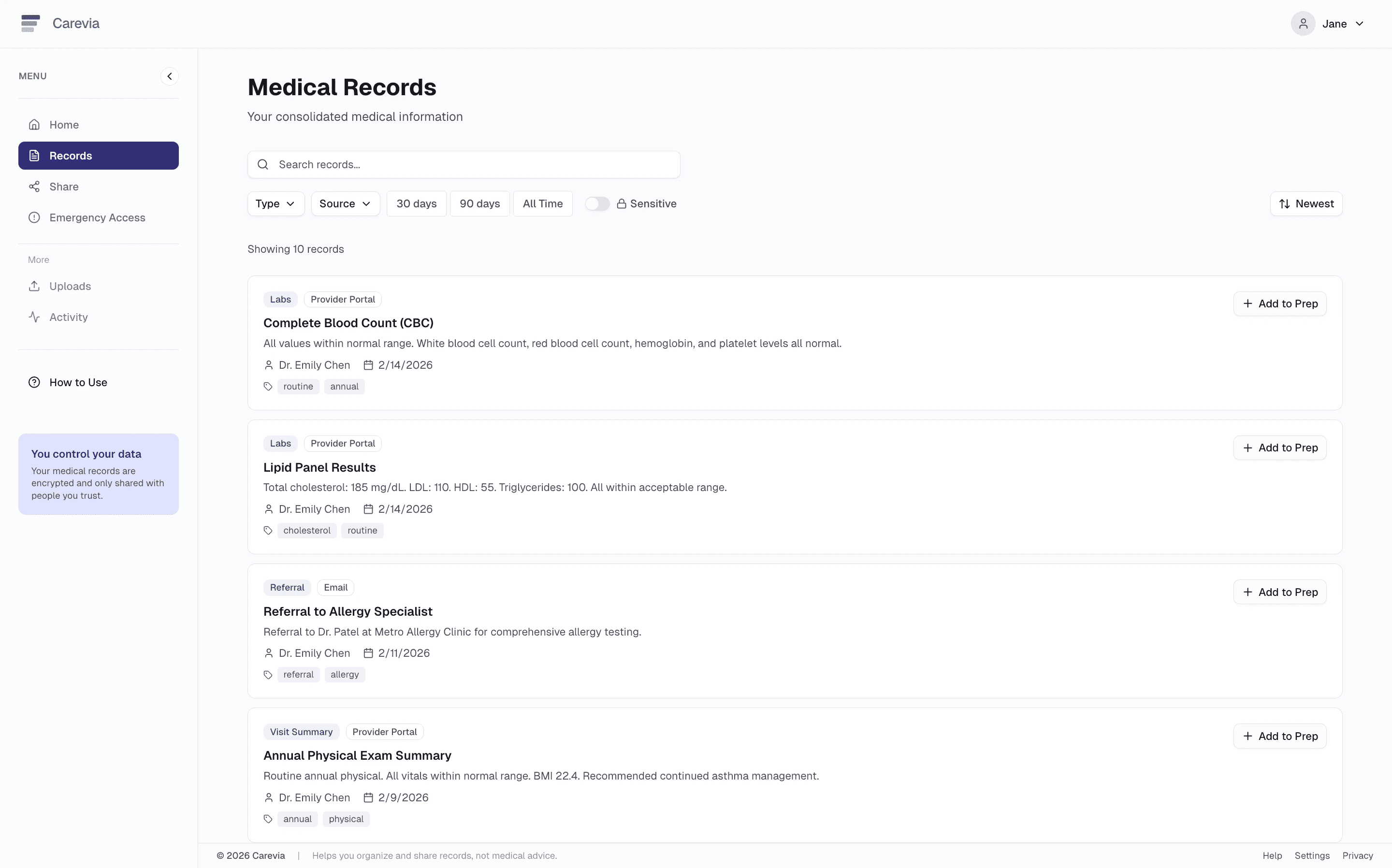Open Share page in sidebar
Screen dimensions: 1392x868
point(98,187)
